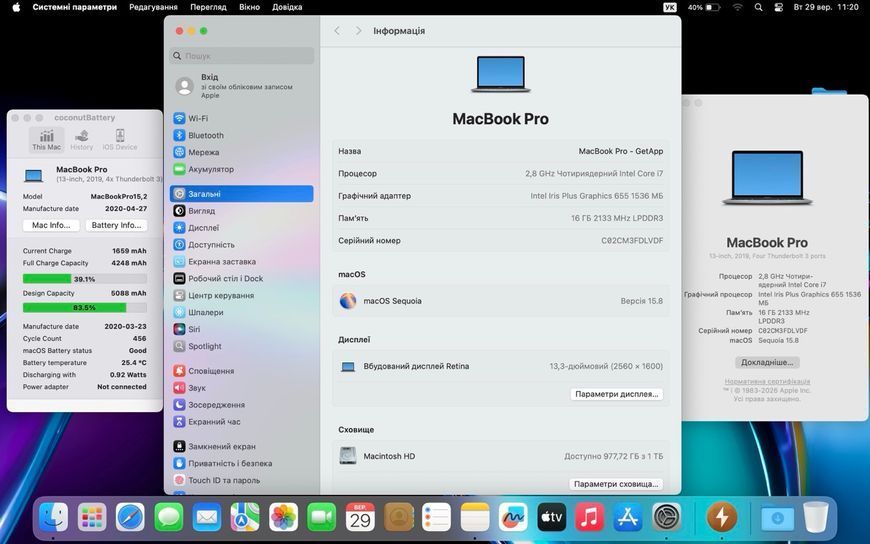Viewport: 870px width, 544px height.
Task: Select Робочий стіл і Dock
Action: [x=241, y=279]
